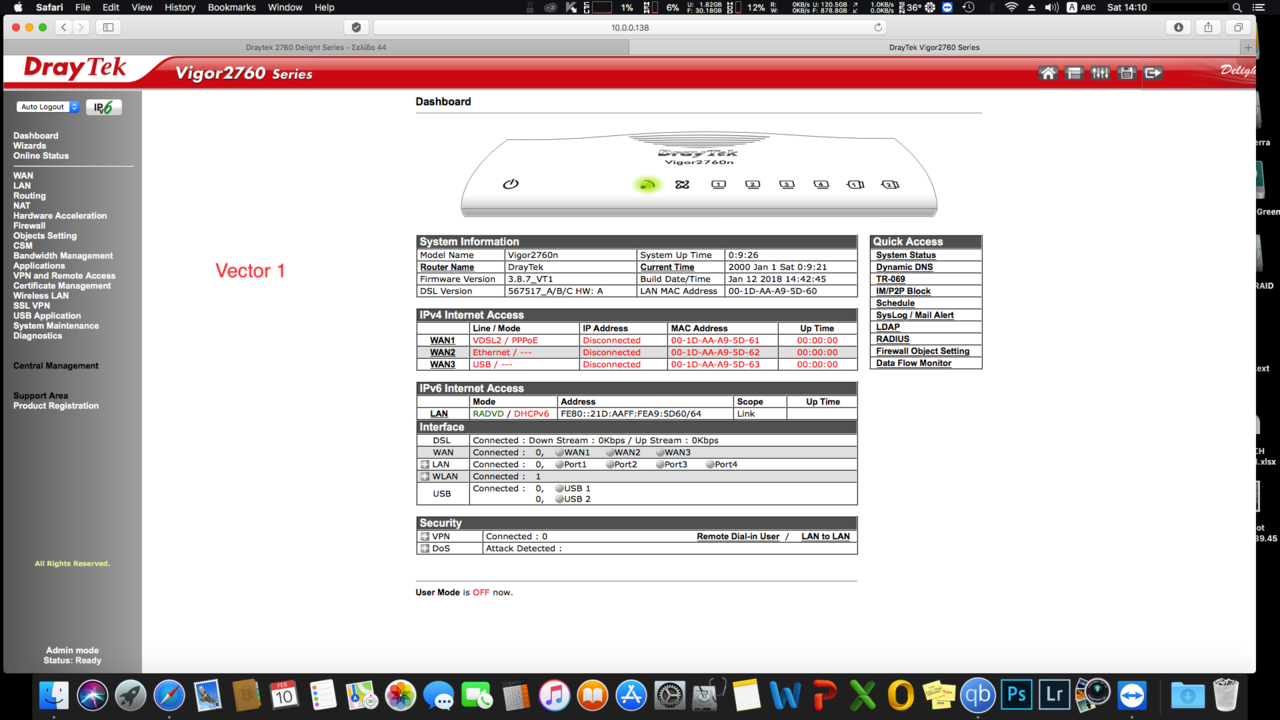This screenshot has width=1280, height=720.
Task: Click the Home icon in the DrayTek header
Action: point(1048,73)
